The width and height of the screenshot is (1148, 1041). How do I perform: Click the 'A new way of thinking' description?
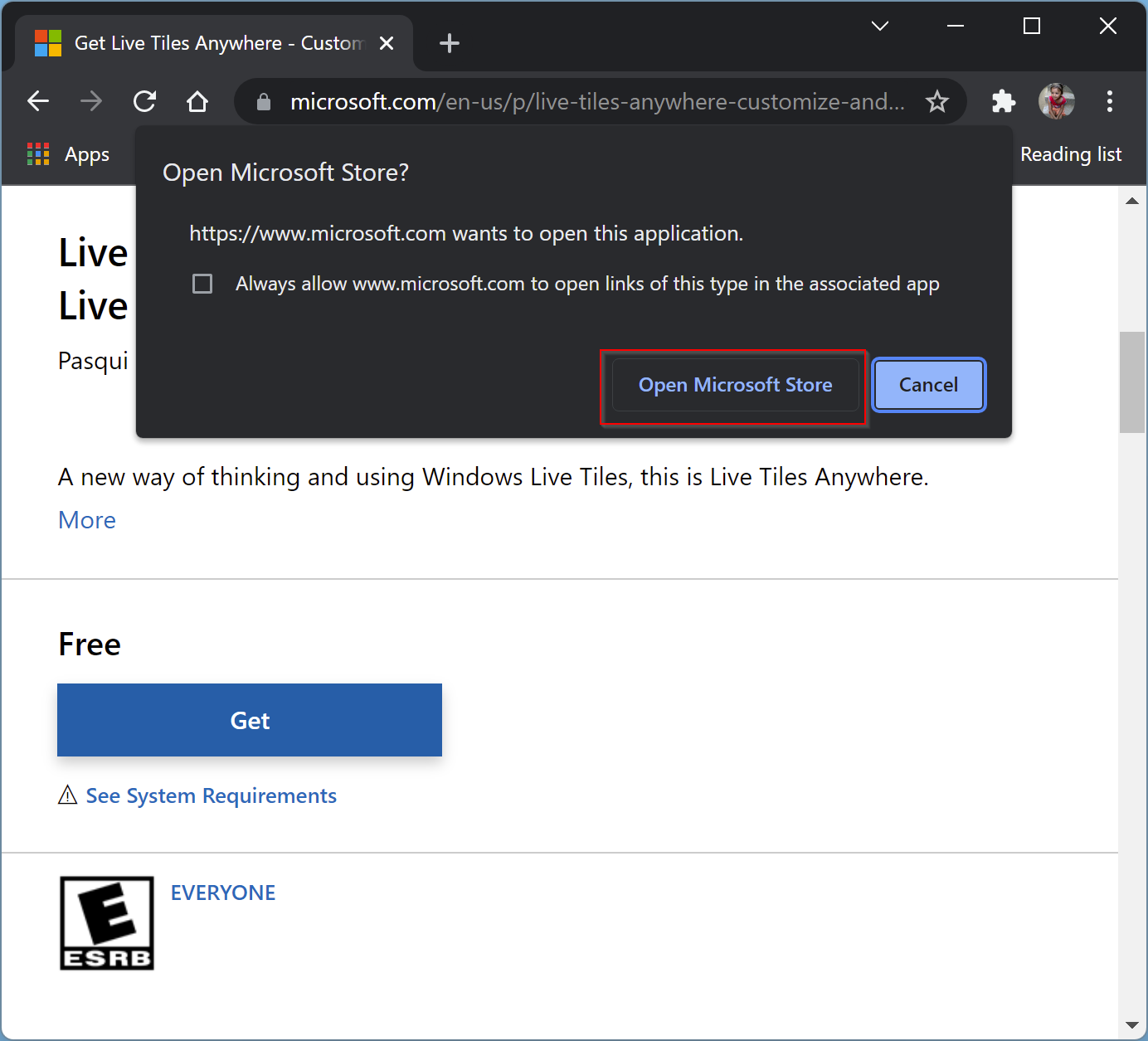coord(494,477)
